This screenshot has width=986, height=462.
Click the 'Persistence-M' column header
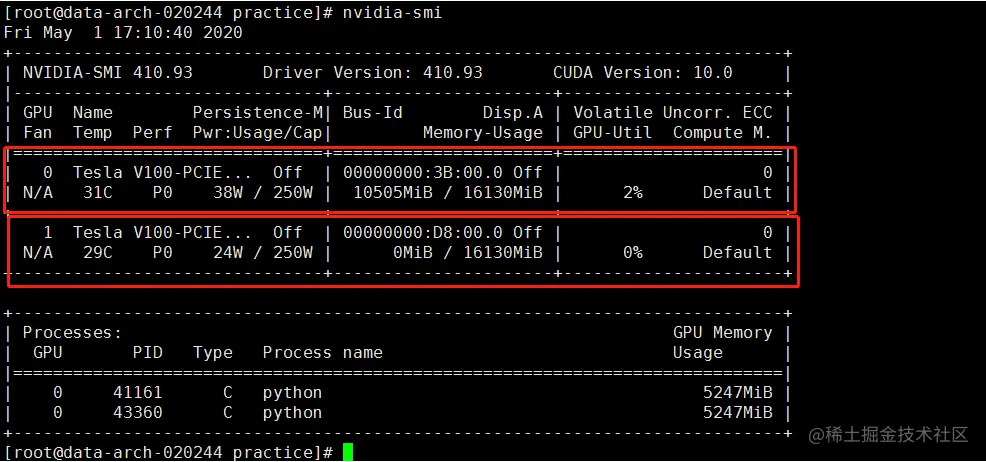click(x=257, y=113)
